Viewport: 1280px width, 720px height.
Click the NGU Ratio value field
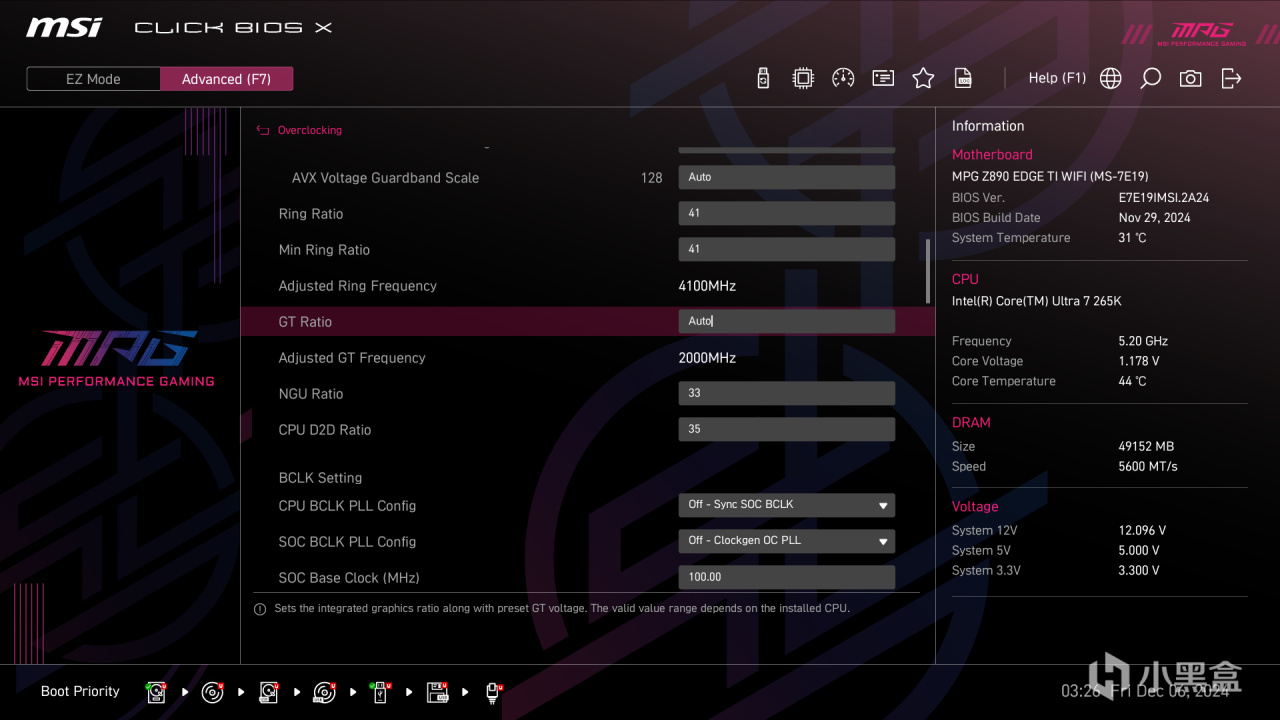(786, 393)
